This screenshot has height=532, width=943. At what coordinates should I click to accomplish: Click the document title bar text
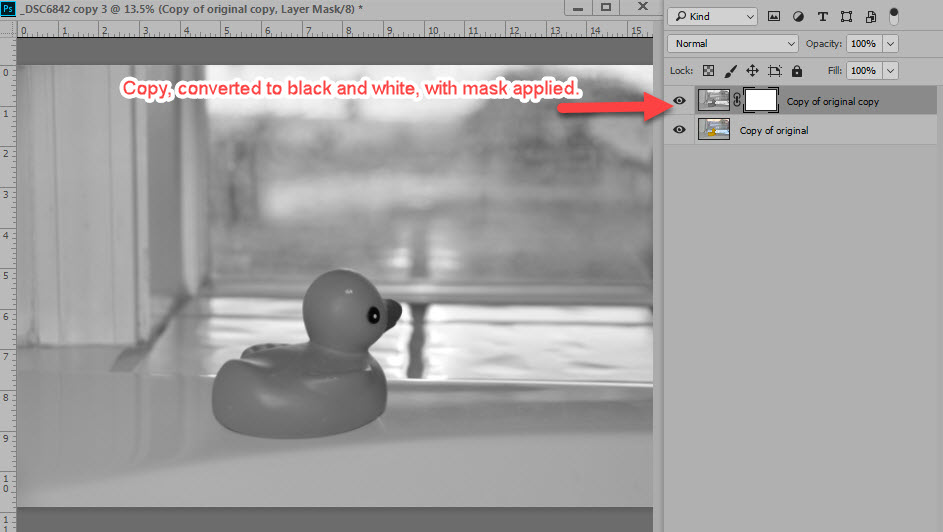[191, 9]
